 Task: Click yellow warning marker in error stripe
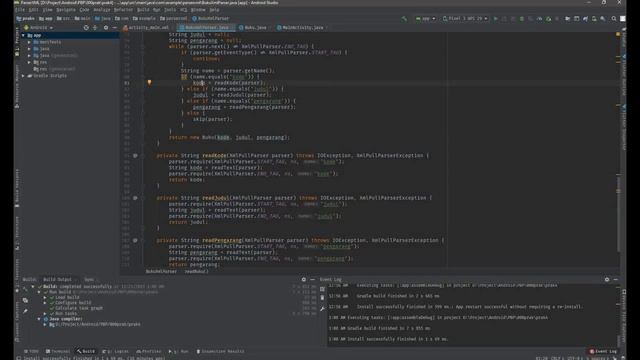click(618, 34)
